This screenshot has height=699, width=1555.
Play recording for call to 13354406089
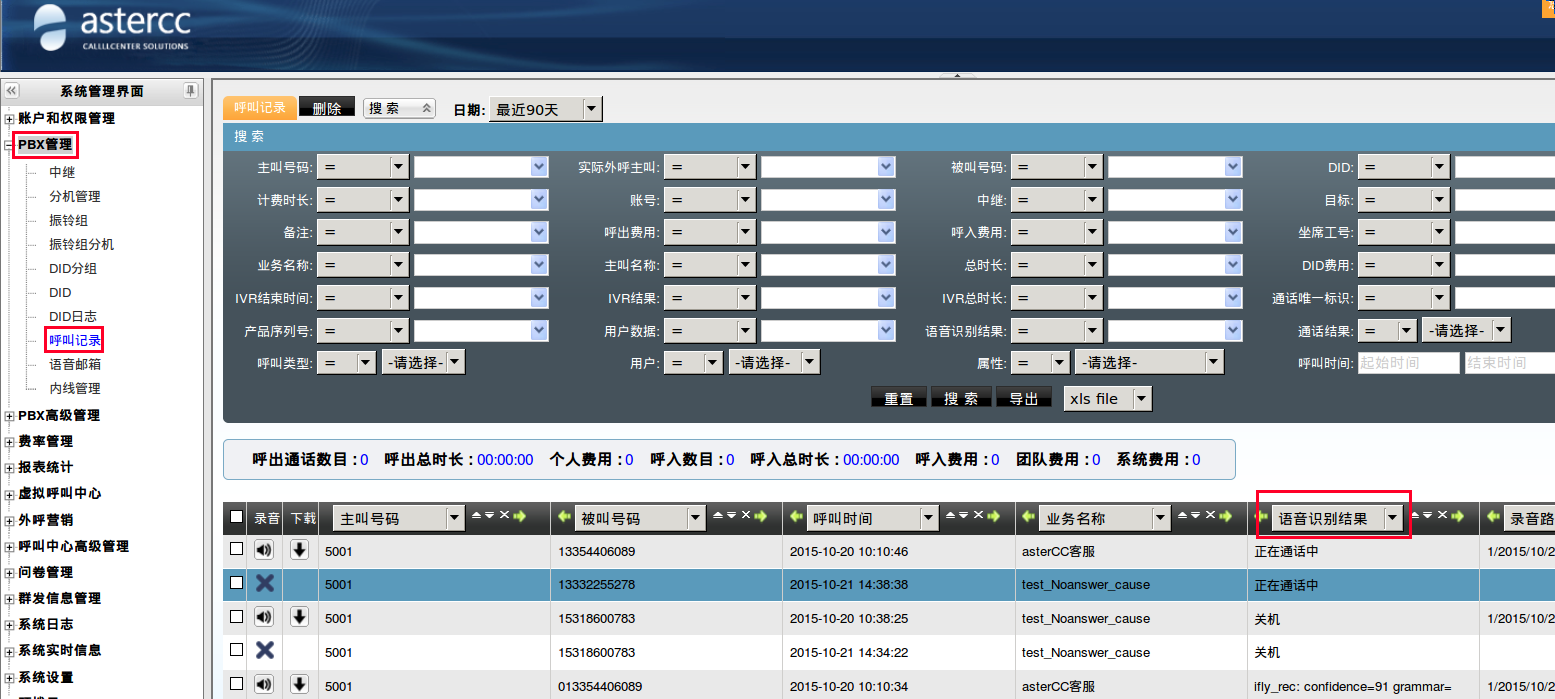click(x=264, y=550)
